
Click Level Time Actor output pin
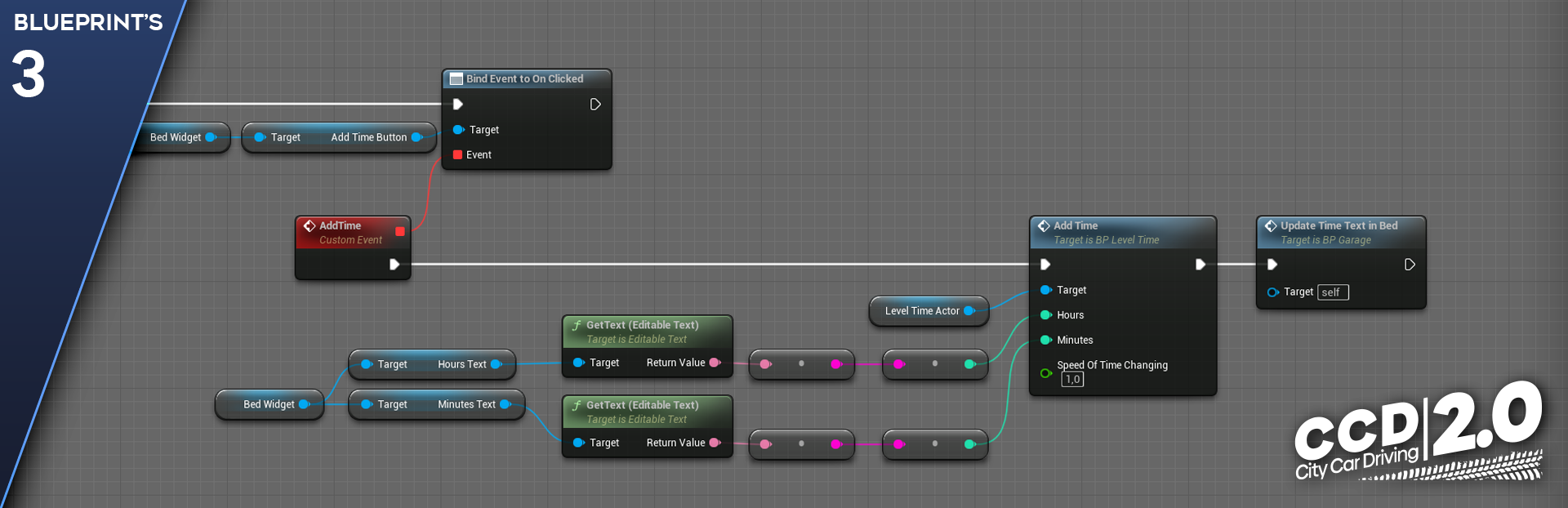(x=969, y=311)
